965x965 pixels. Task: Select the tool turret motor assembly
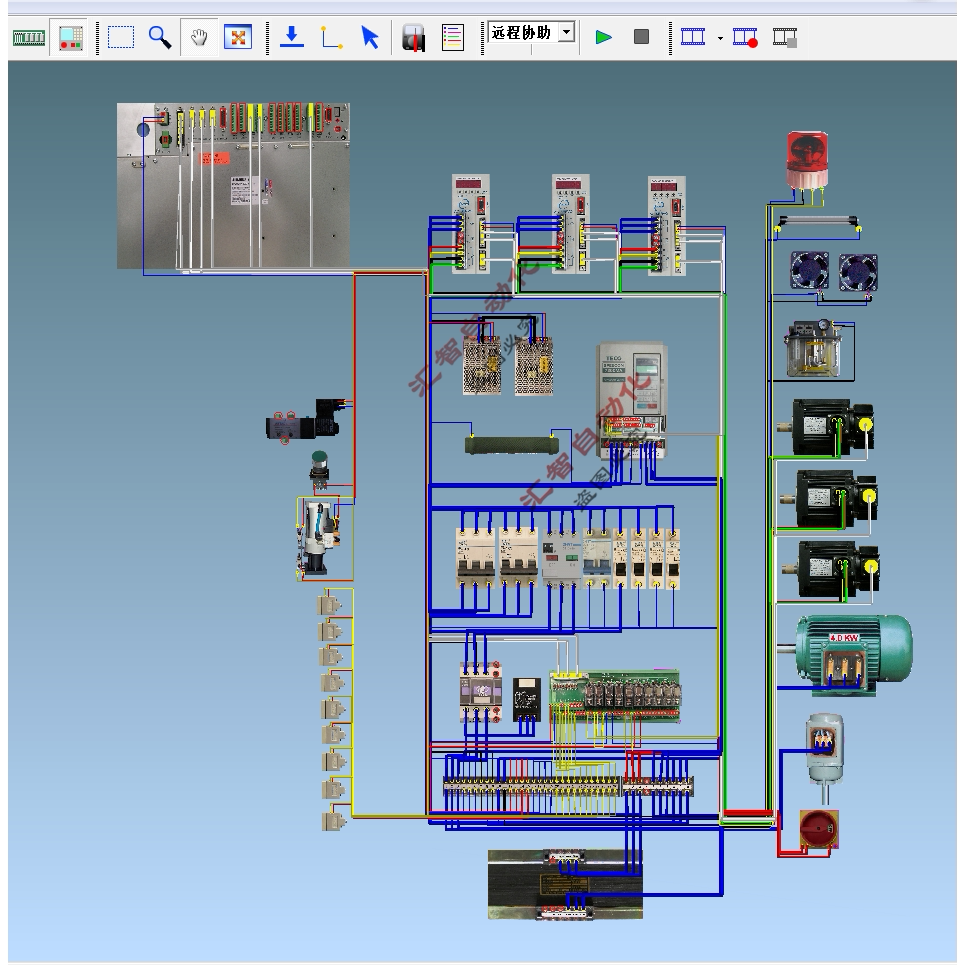tap(319, 539)
